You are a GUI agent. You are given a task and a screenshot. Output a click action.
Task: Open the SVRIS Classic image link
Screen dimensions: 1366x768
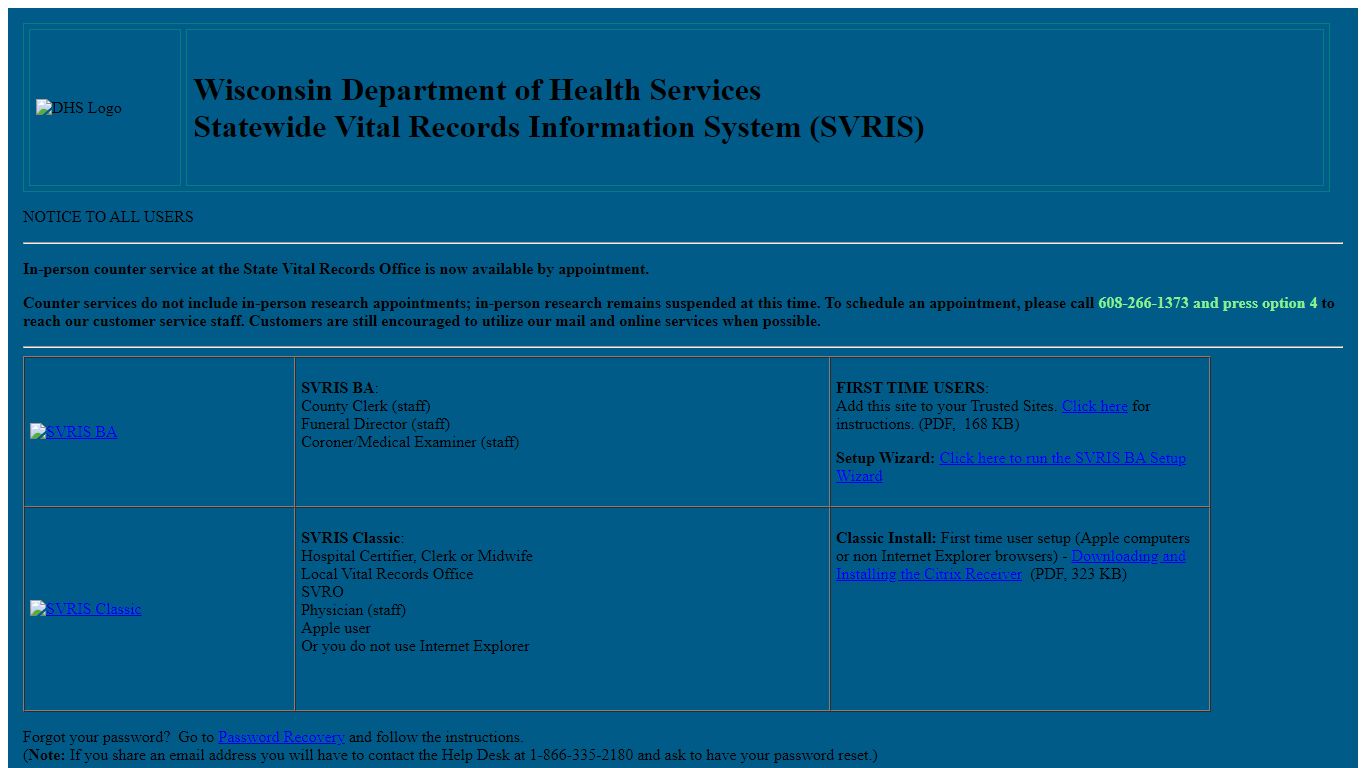[85, 609]
